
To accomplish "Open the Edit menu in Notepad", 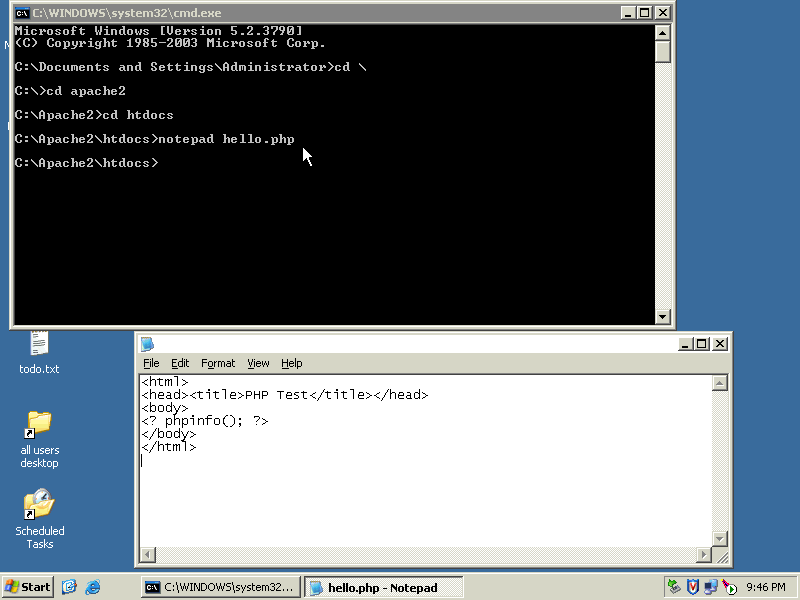I will [x=180, y=363].
